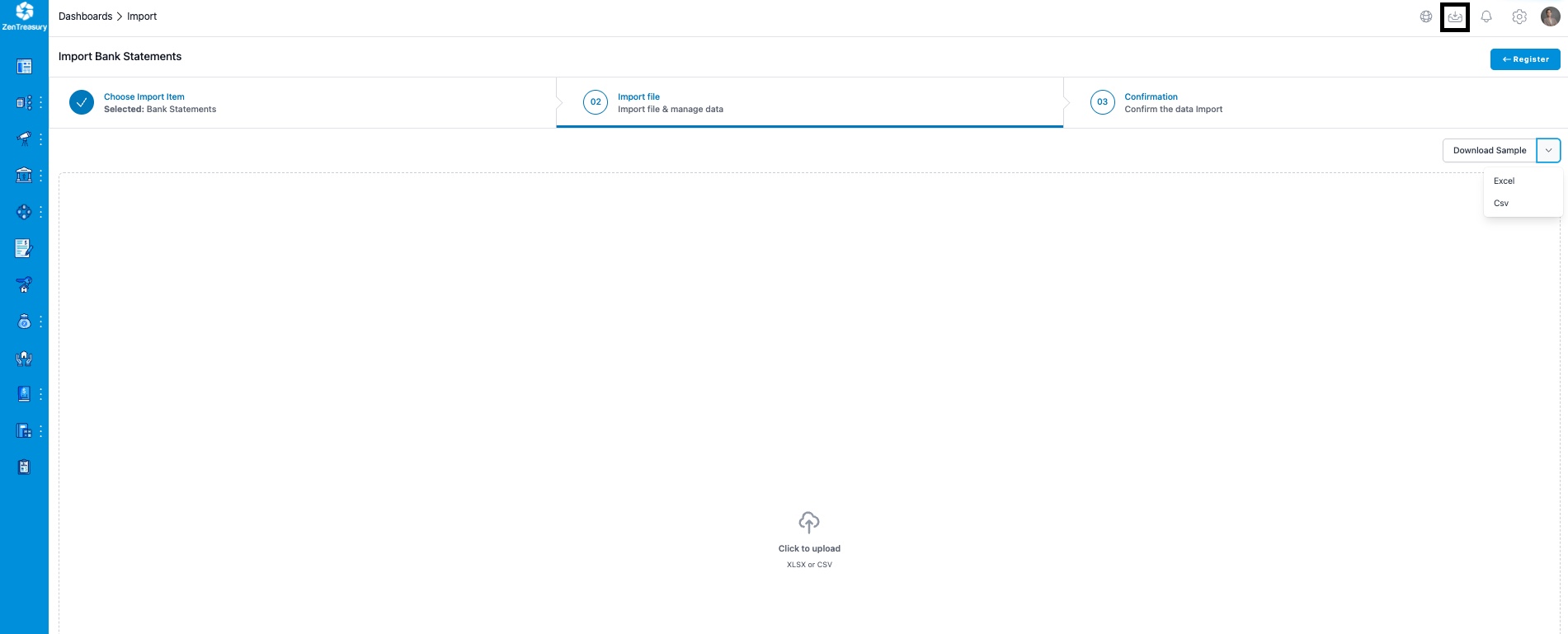Open the settings gear
This screenshot has width=1568, height=634.
click(1519, 16)
